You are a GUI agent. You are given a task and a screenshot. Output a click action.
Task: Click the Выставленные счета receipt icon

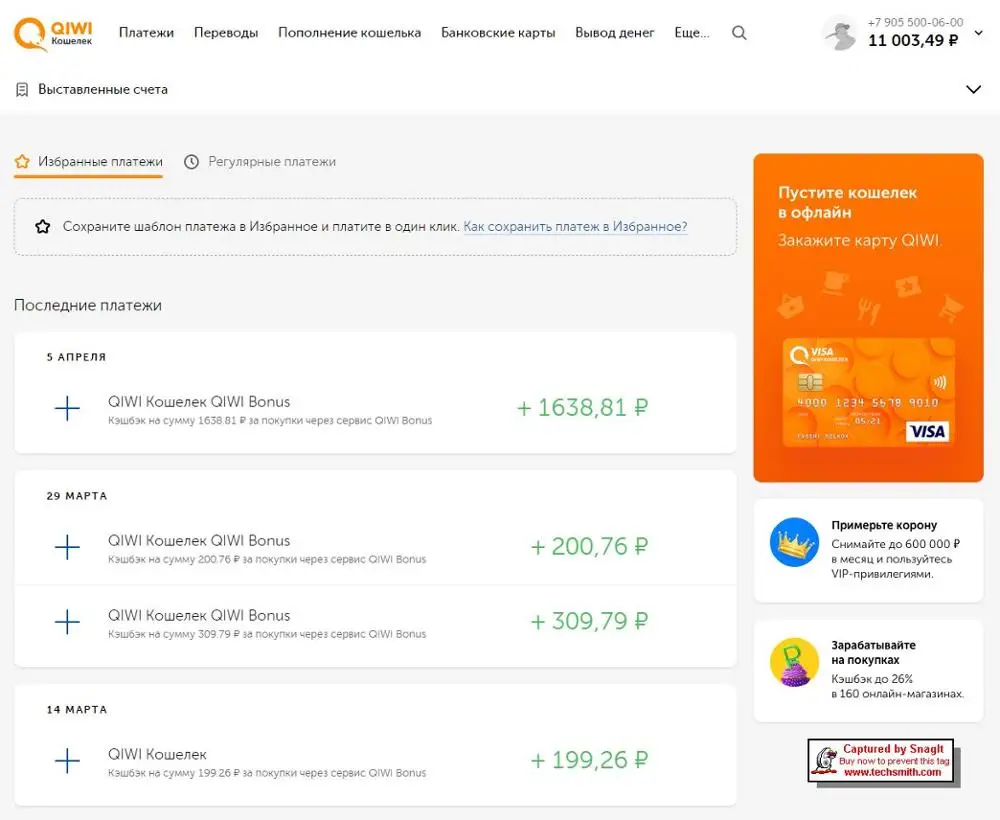tap(22, 89)
